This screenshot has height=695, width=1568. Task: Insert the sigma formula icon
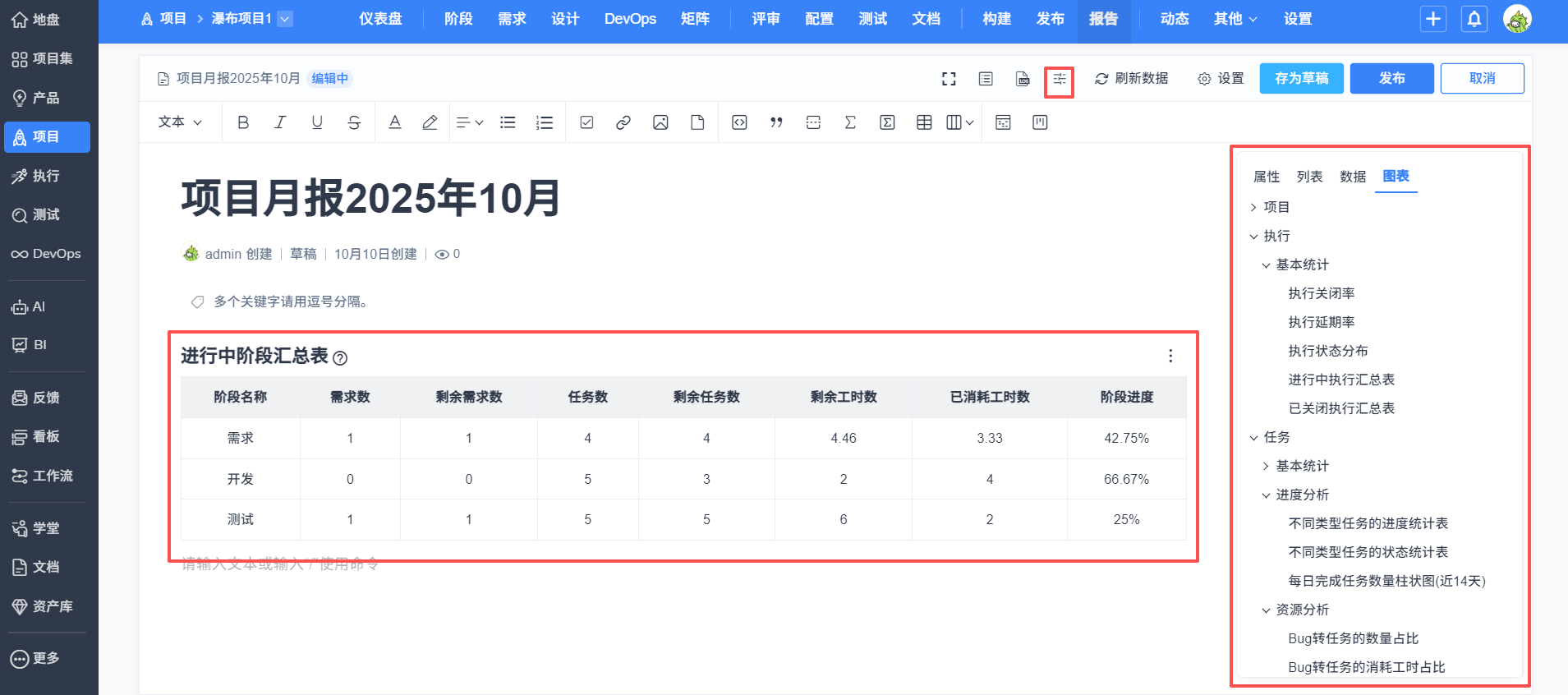pyautogui.click(x=850, y=122)
